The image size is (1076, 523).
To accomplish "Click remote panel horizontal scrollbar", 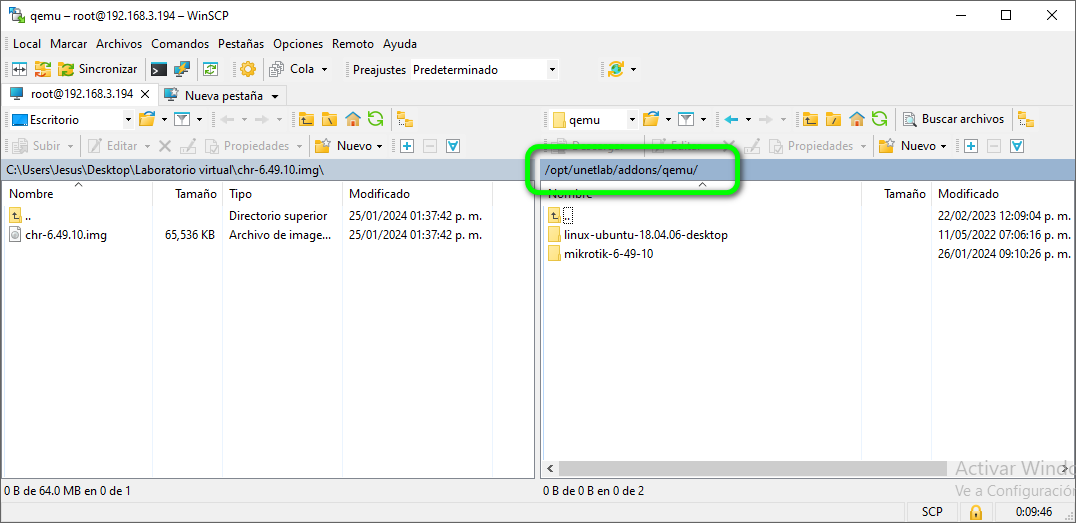I will 750,468.
